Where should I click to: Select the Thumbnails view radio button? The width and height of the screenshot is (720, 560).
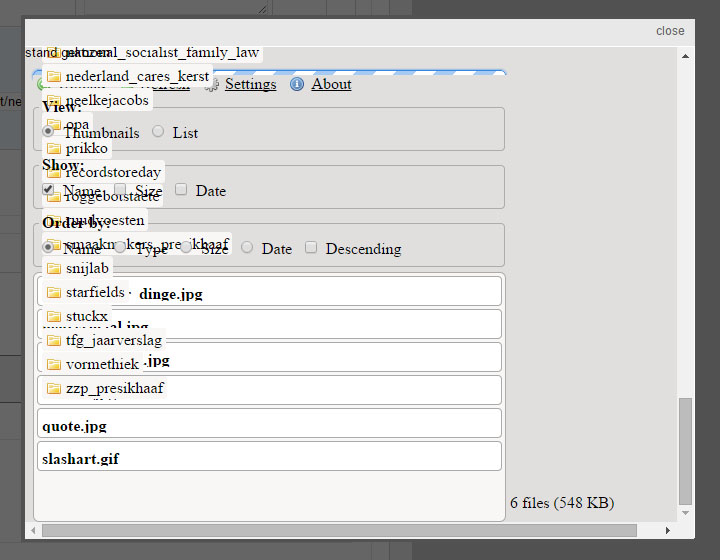tap(48, 131)
